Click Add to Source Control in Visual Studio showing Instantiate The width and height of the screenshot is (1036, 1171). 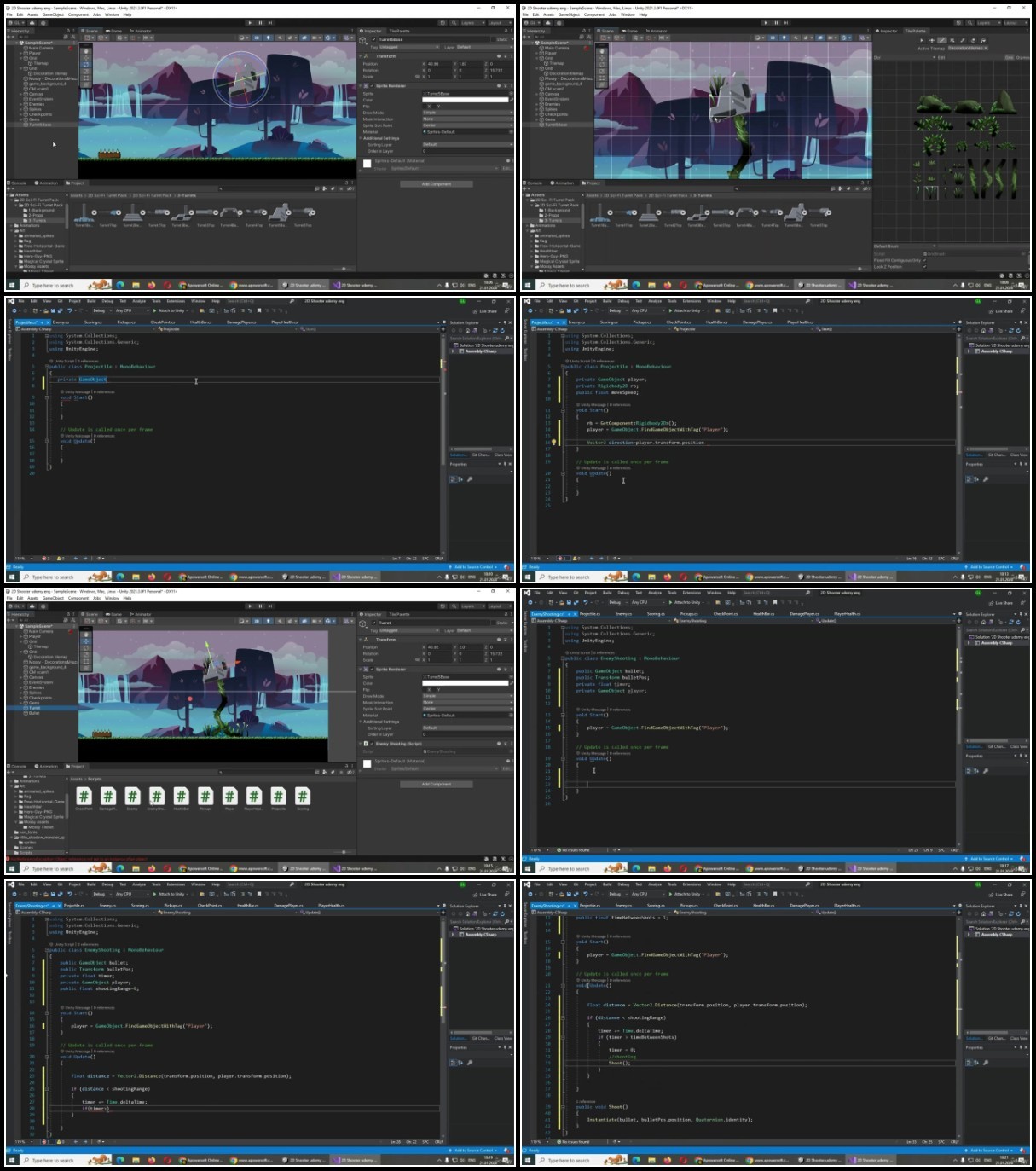(x=990, y=1150)
